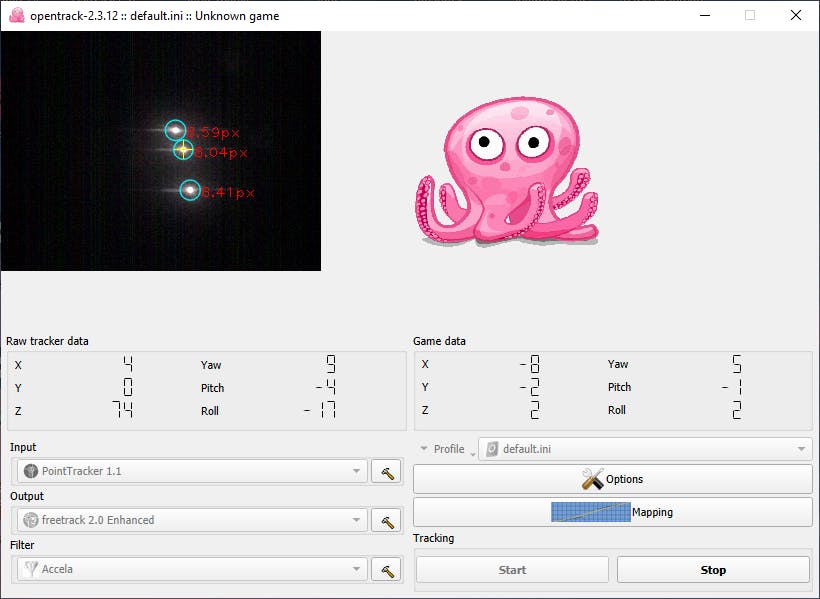The height and width of the screenshot is (599, 820).
Task: Close the opentrack window
Action: [x=796, y=15]
